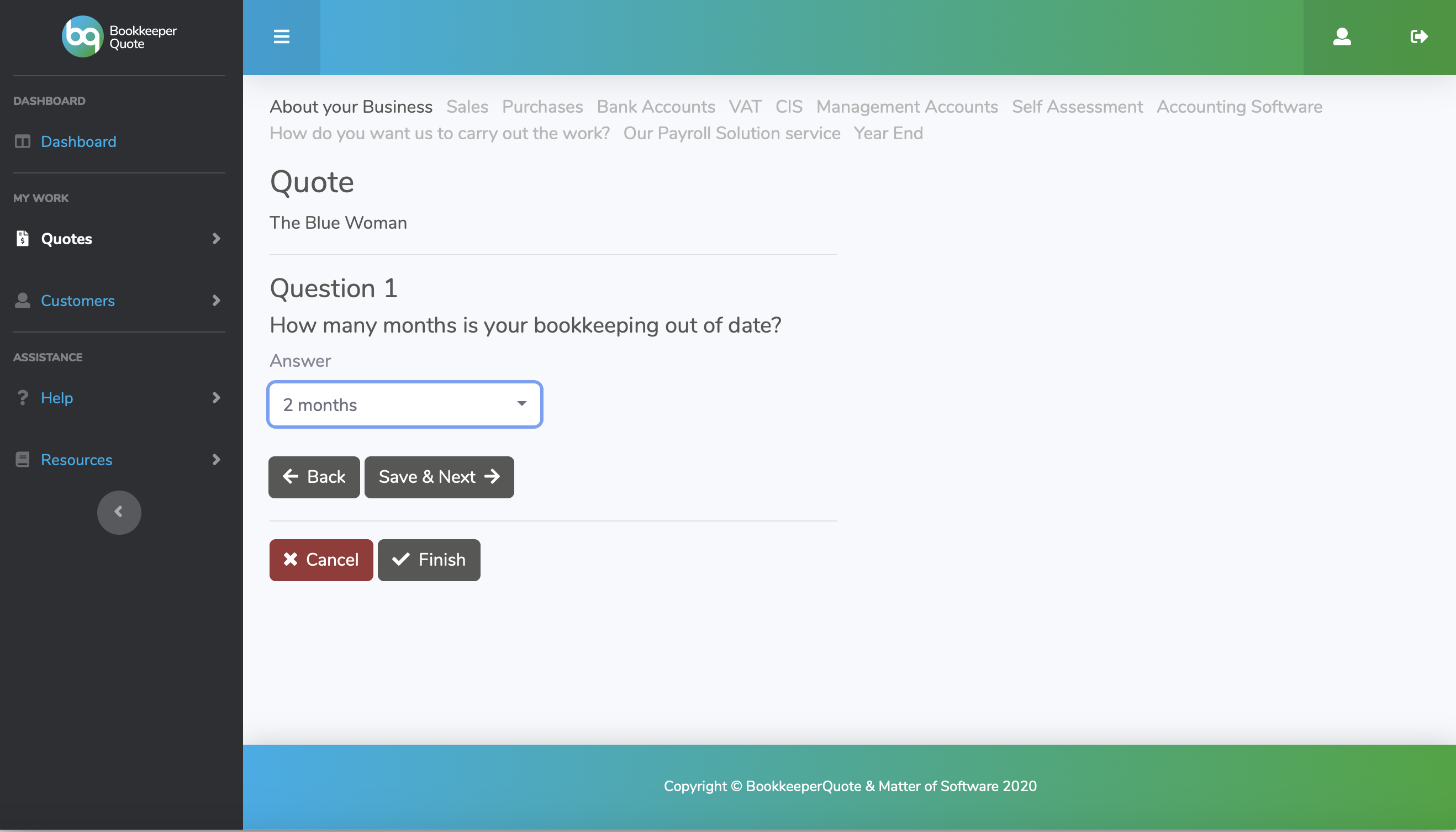Click the Dashboard sidebar icon

(22, 141)
